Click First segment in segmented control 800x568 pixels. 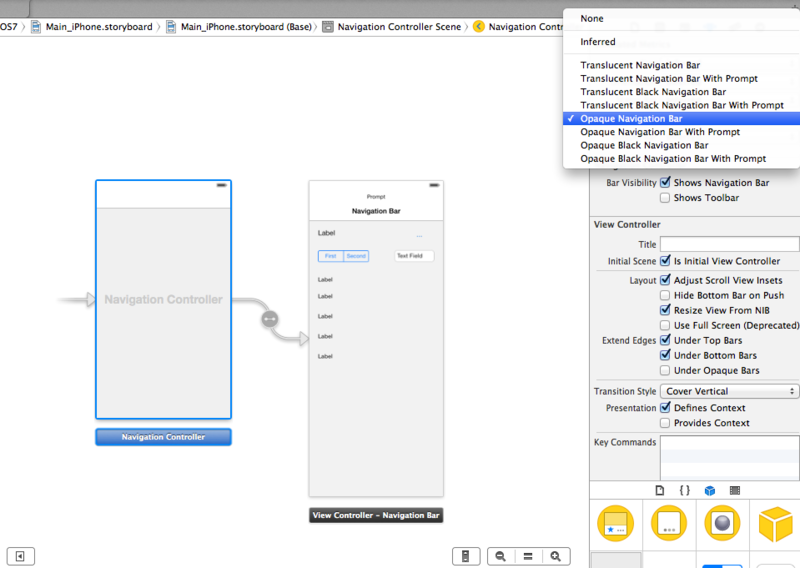(x=331, y=256)
